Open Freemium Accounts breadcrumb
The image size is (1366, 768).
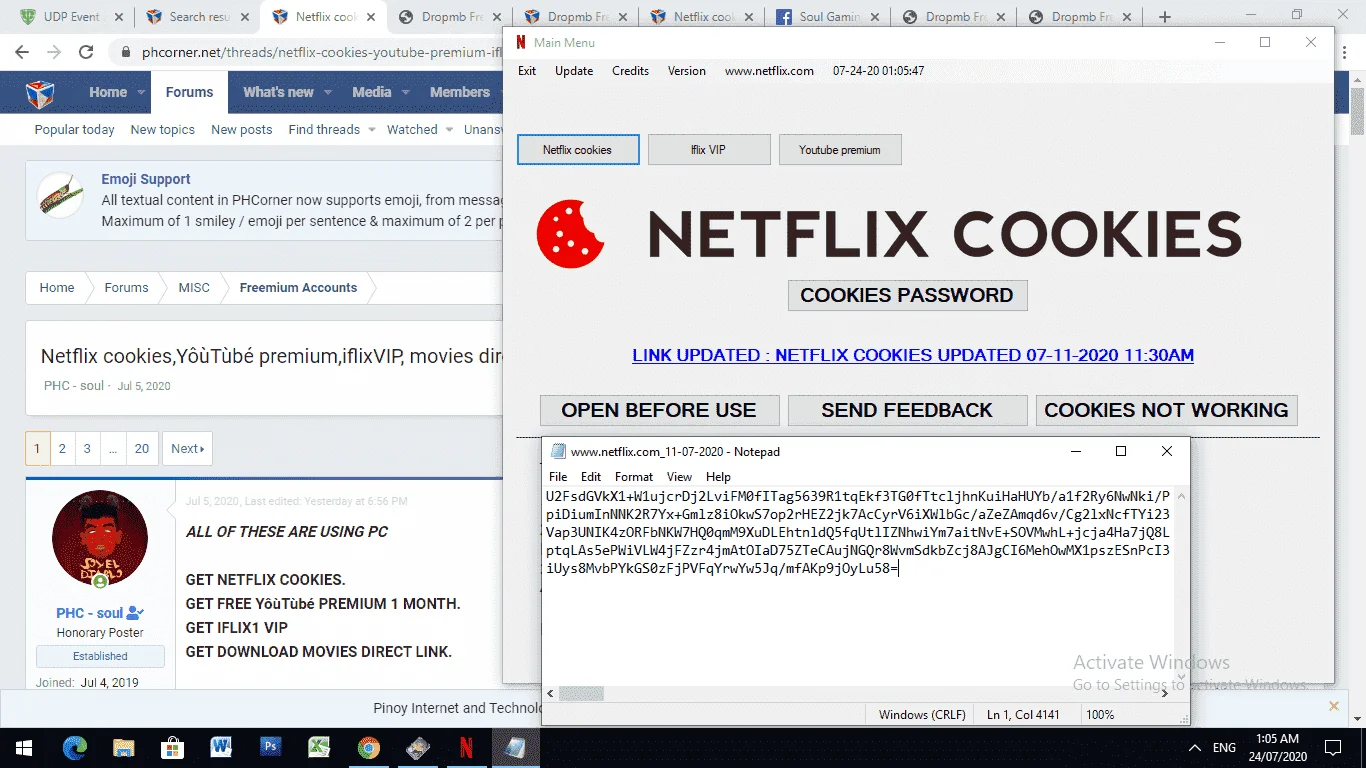(x=298, y=288)
